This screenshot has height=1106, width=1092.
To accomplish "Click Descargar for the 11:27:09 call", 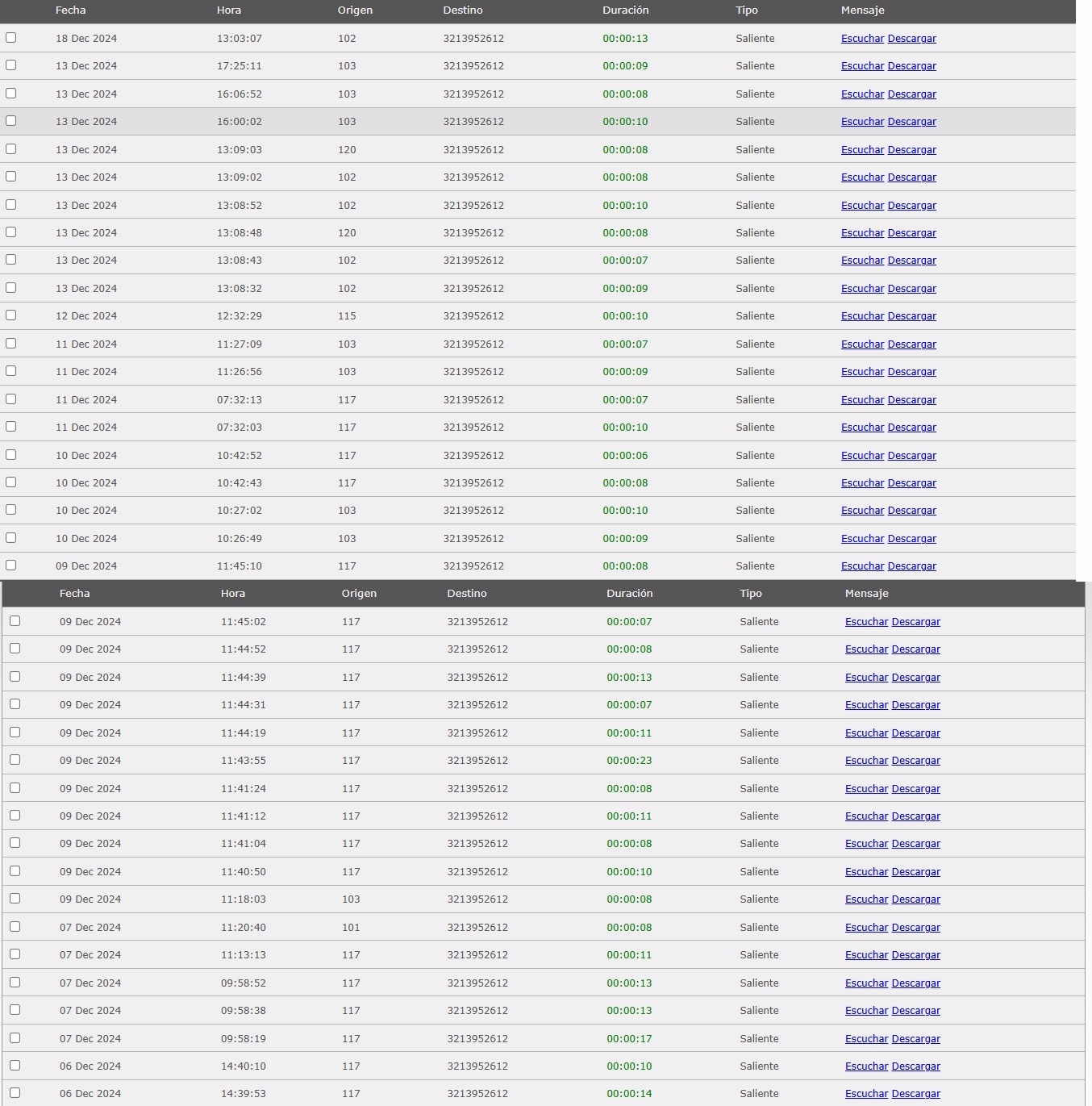I will 911,344.
